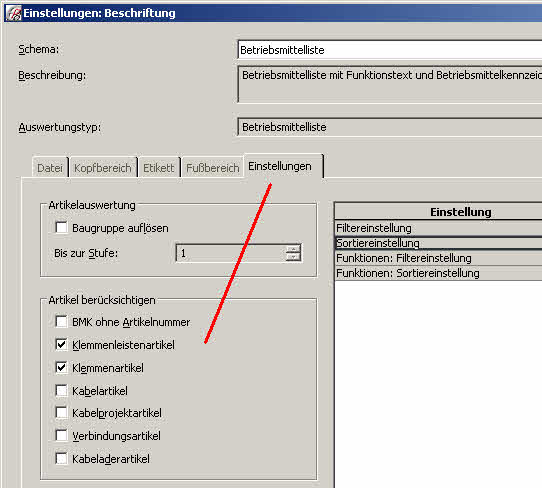This screenshot has width=542, height=488.
Task: Decrease Bis zur Stufe with down arrow
Action: [x=293, y=257]
